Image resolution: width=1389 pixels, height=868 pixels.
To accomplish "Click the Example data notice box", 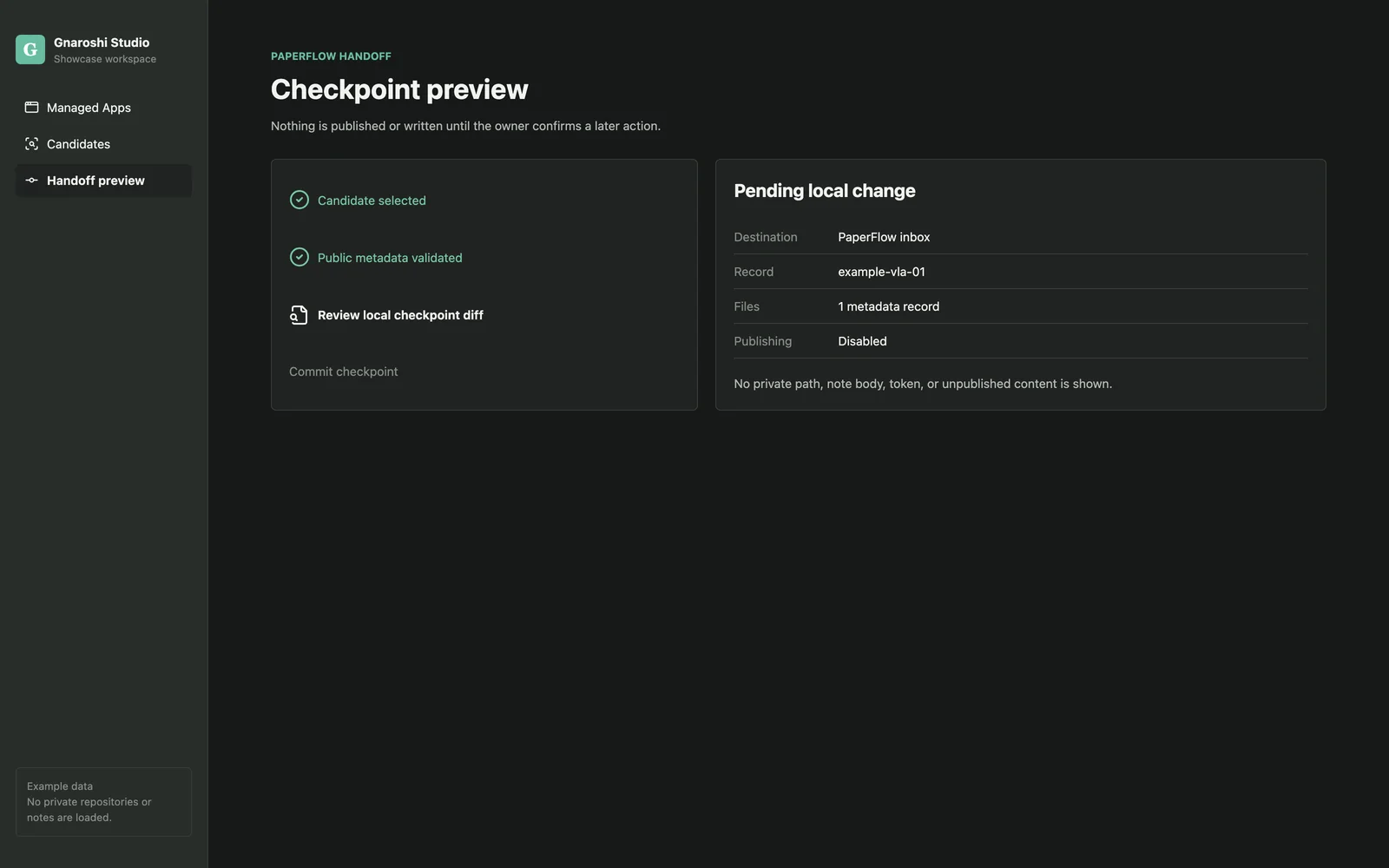I will pos(103,802).
